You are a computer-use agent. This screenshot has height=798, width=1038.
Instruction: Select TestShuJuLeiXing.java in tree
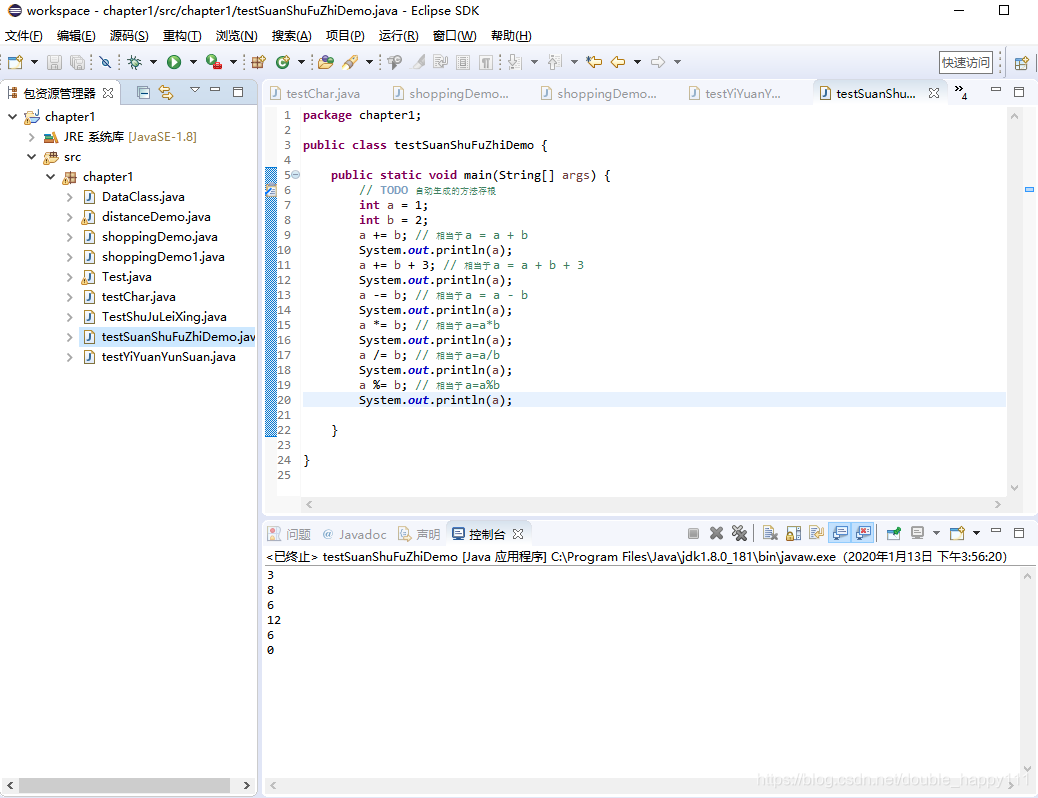point(164,317)
